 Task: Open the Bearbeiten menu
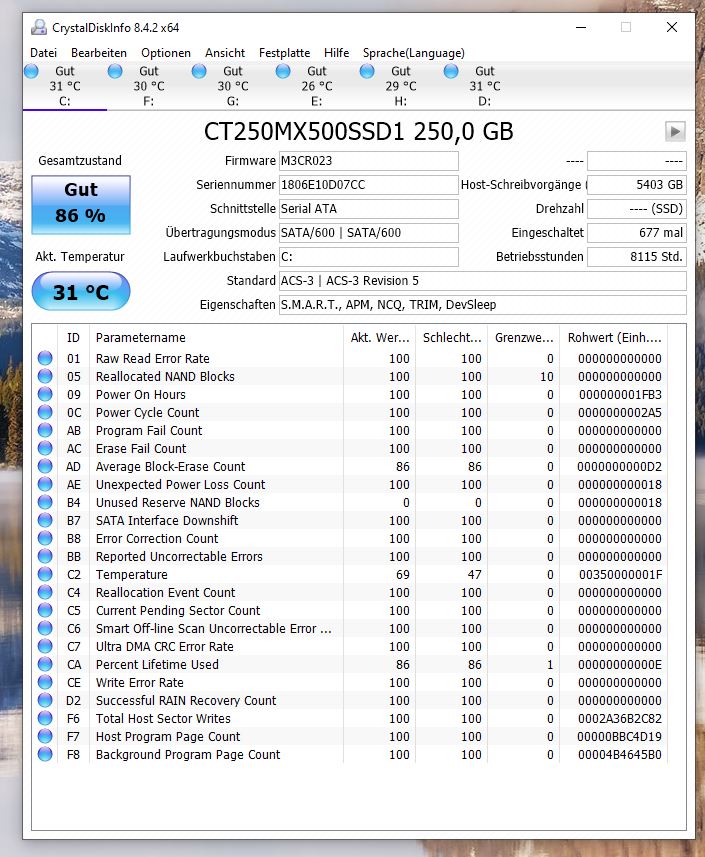click(98, 53)
